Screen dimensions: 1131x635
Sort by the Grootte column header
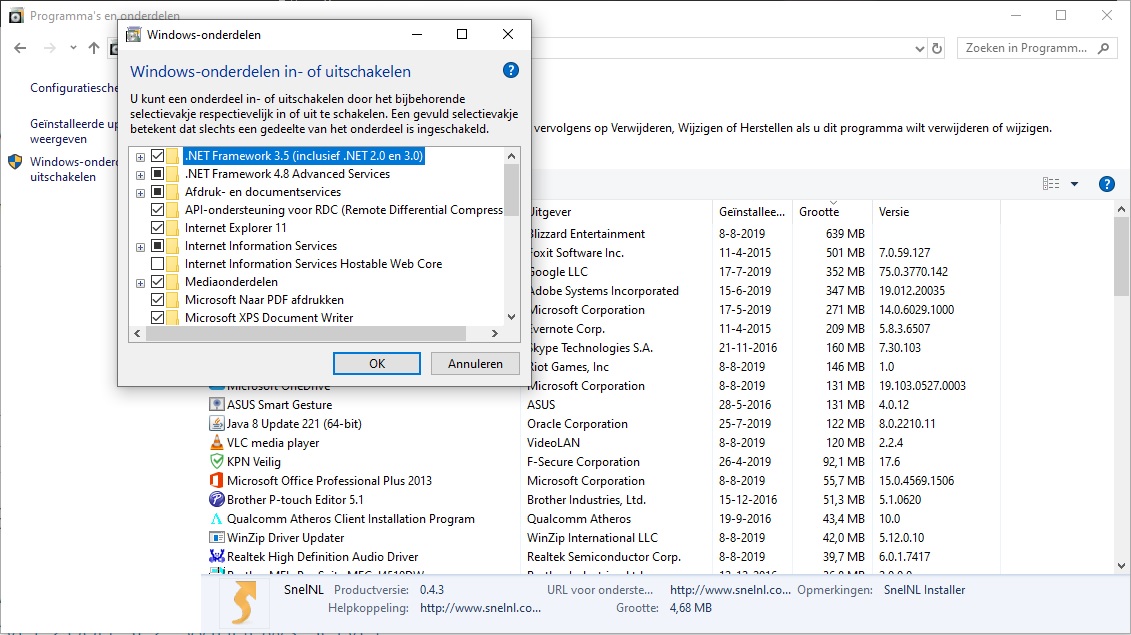832,211
